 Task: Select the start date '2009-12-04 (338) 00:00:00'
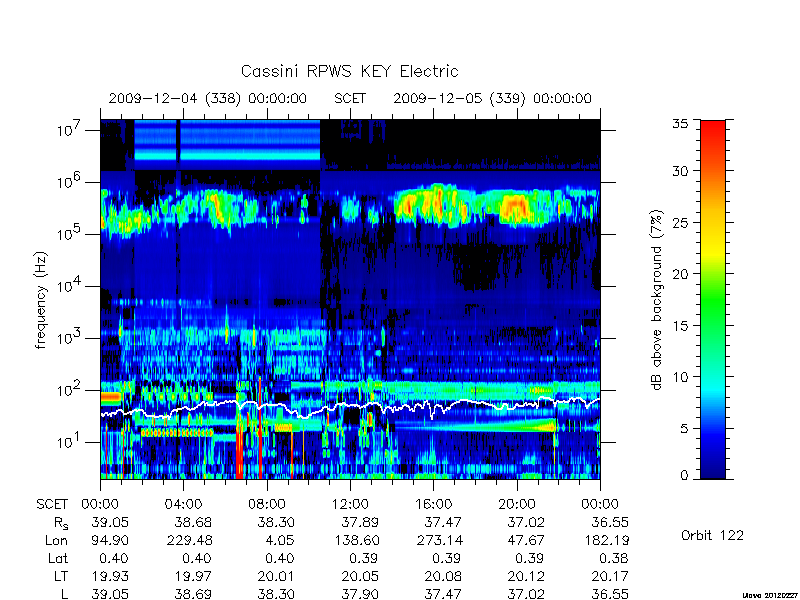point(208,98)
